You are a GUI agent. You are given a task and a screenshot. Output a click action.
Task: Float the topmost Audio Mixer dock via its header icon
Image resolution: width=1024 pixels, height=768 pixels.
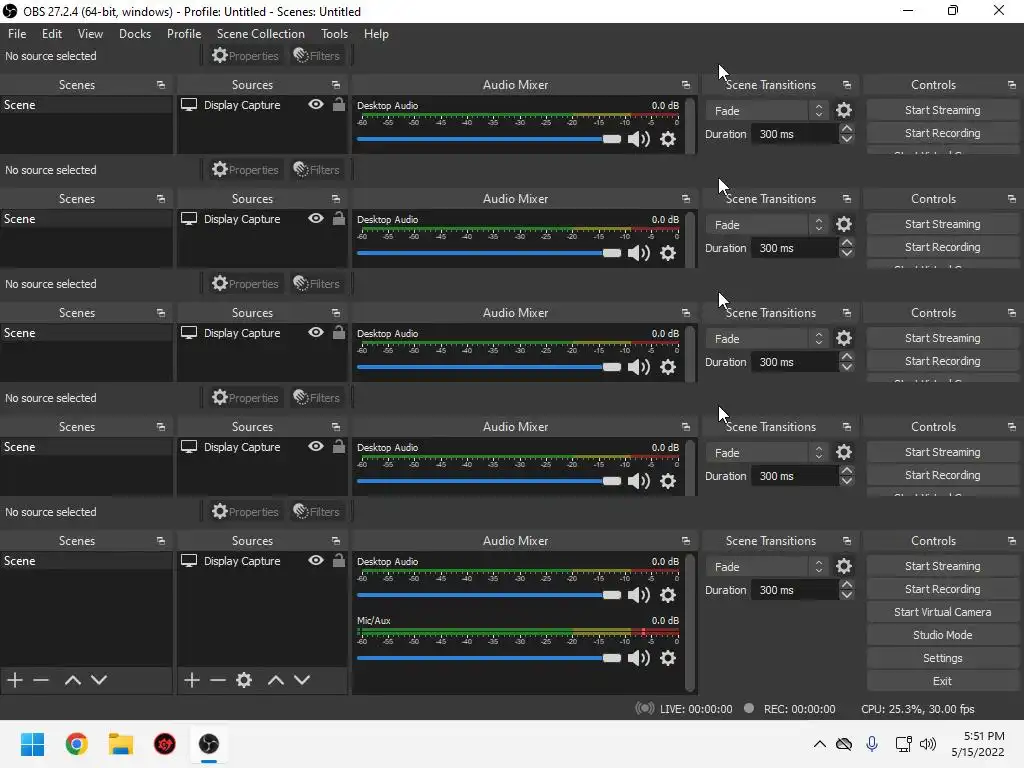click(x=685, y=85)
